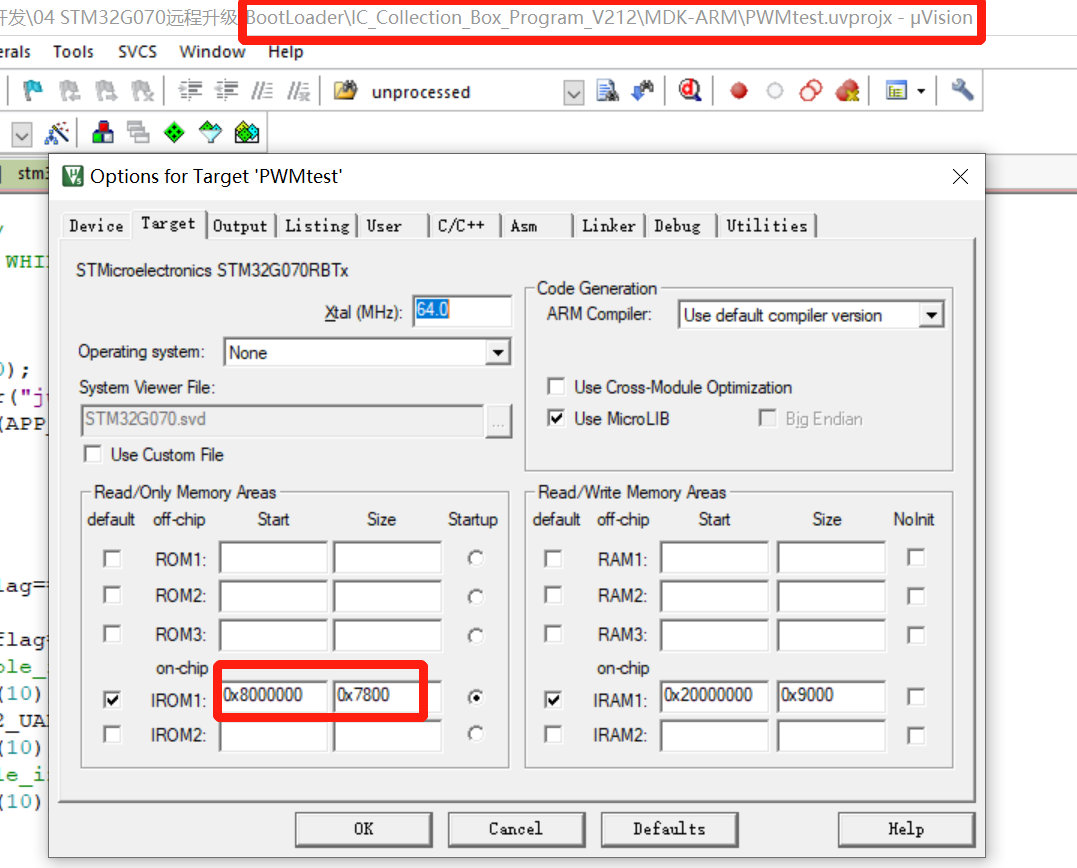The width and height of the screenshot is (1077, 868).
Task: Check the IRAM1 NoInit checkbox
Action: tap(916, 697)
